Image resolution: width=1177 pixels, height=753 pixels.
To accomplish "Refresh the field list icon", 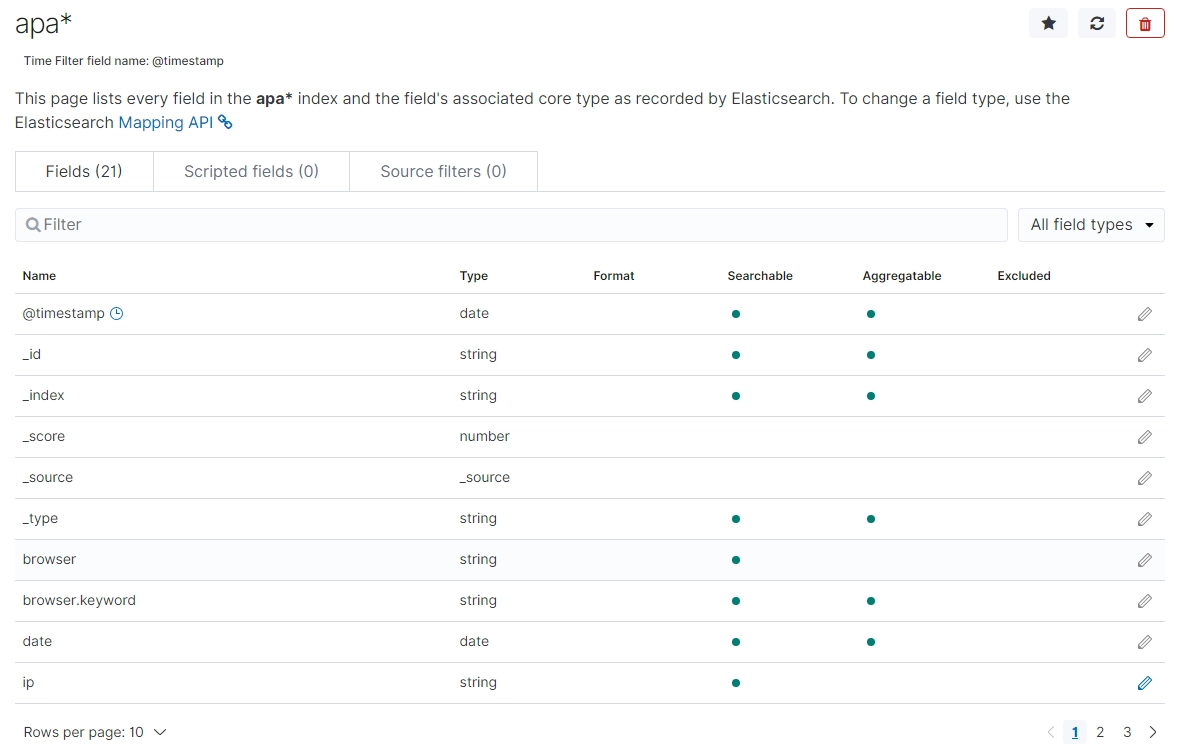I will (1097, 23).
